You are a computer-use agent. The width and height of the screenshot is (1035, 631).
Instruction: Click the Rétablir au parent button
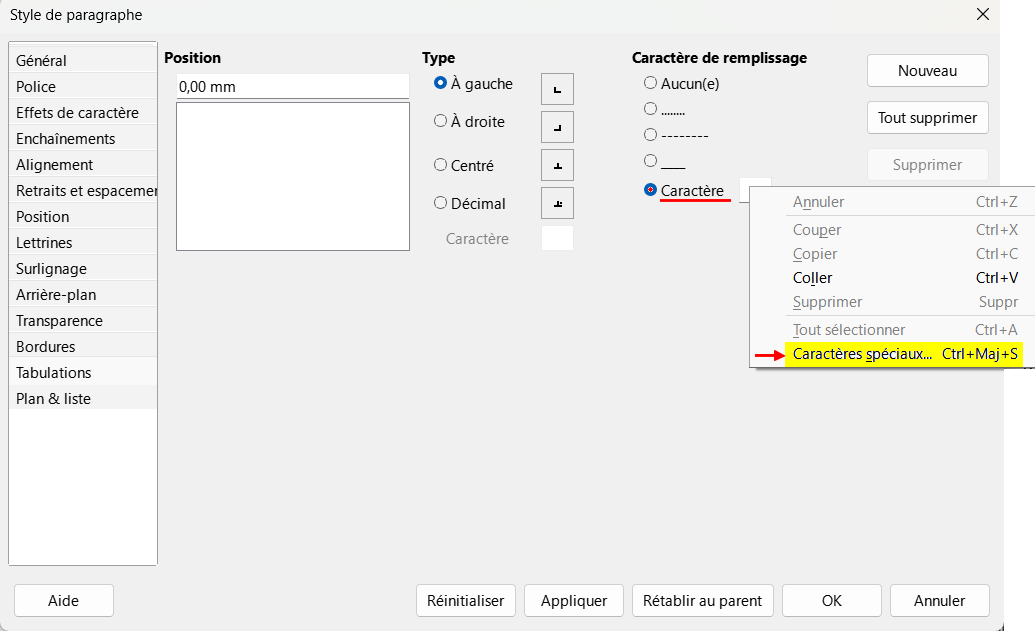[x=702, y=601]
